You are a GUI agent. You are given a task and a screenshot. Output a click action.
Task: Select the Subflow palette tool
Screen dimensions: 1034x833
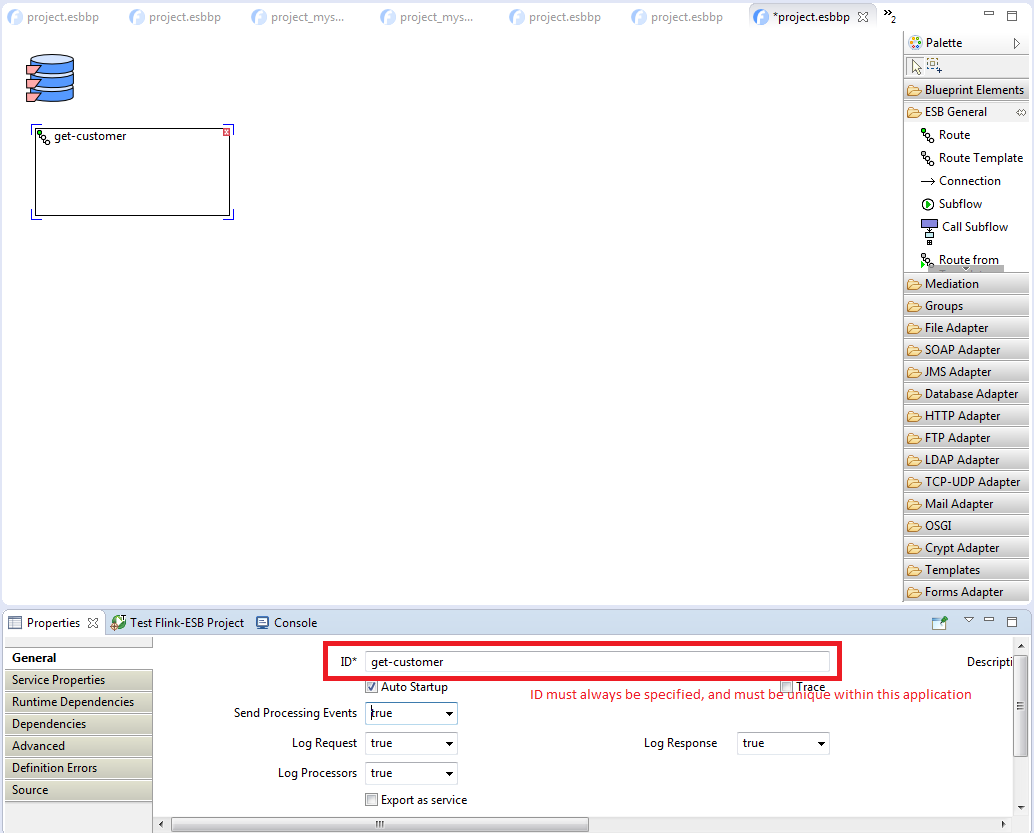[959, 204]
